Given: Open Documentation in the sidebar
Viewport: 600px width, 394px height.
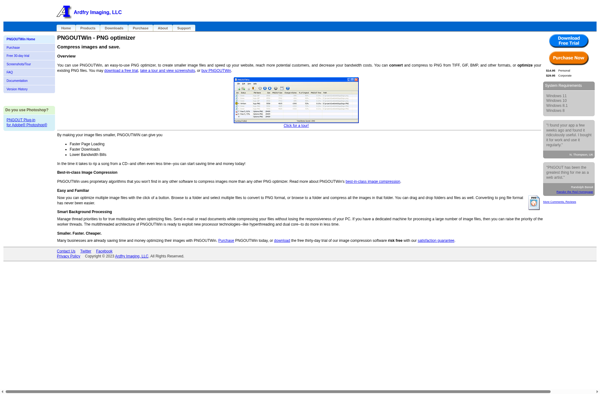Looking at the screenshot, I should point(29,81).
